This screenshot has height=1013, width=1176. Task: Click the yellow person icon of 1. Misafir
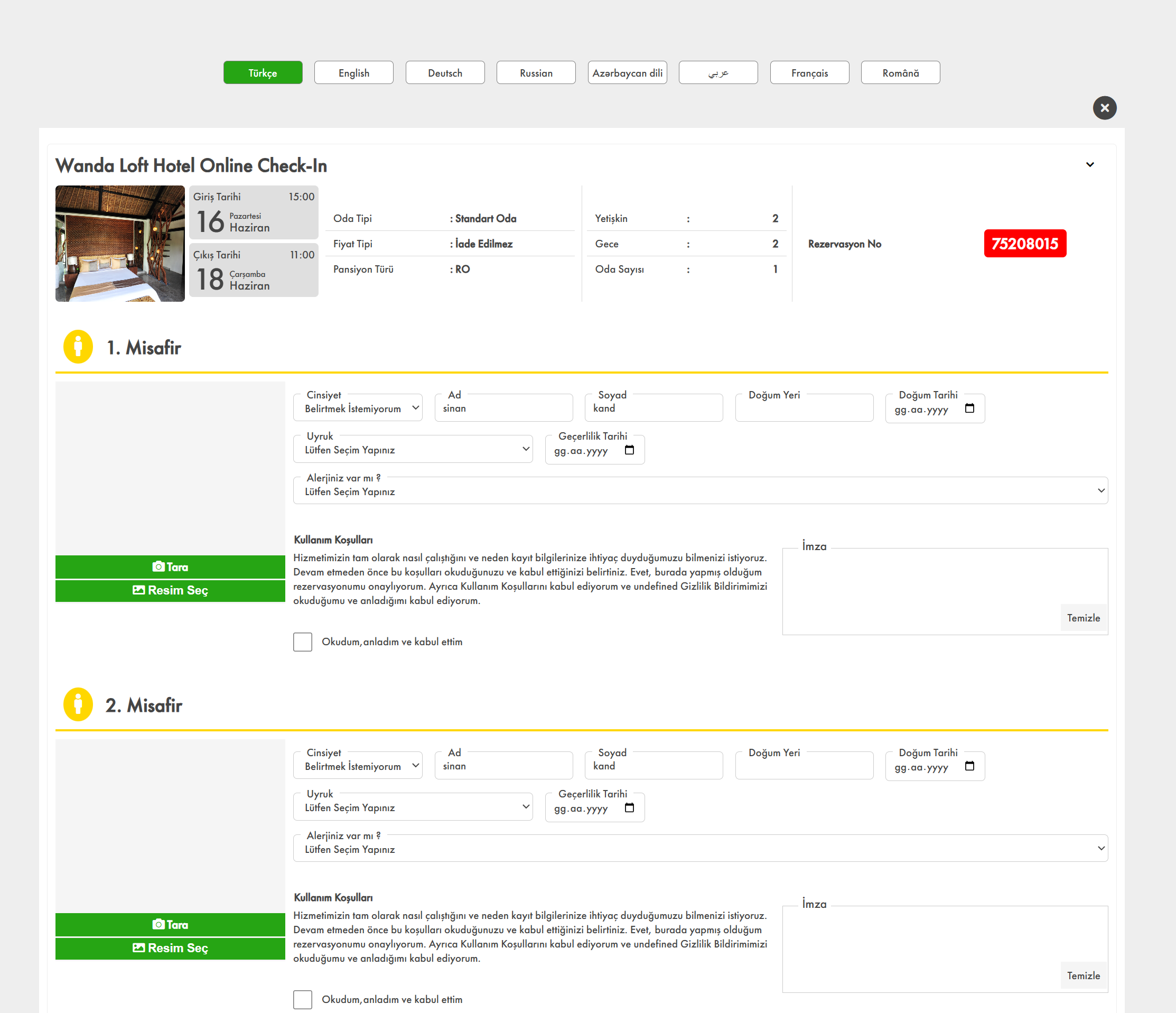tap(78, 346)
